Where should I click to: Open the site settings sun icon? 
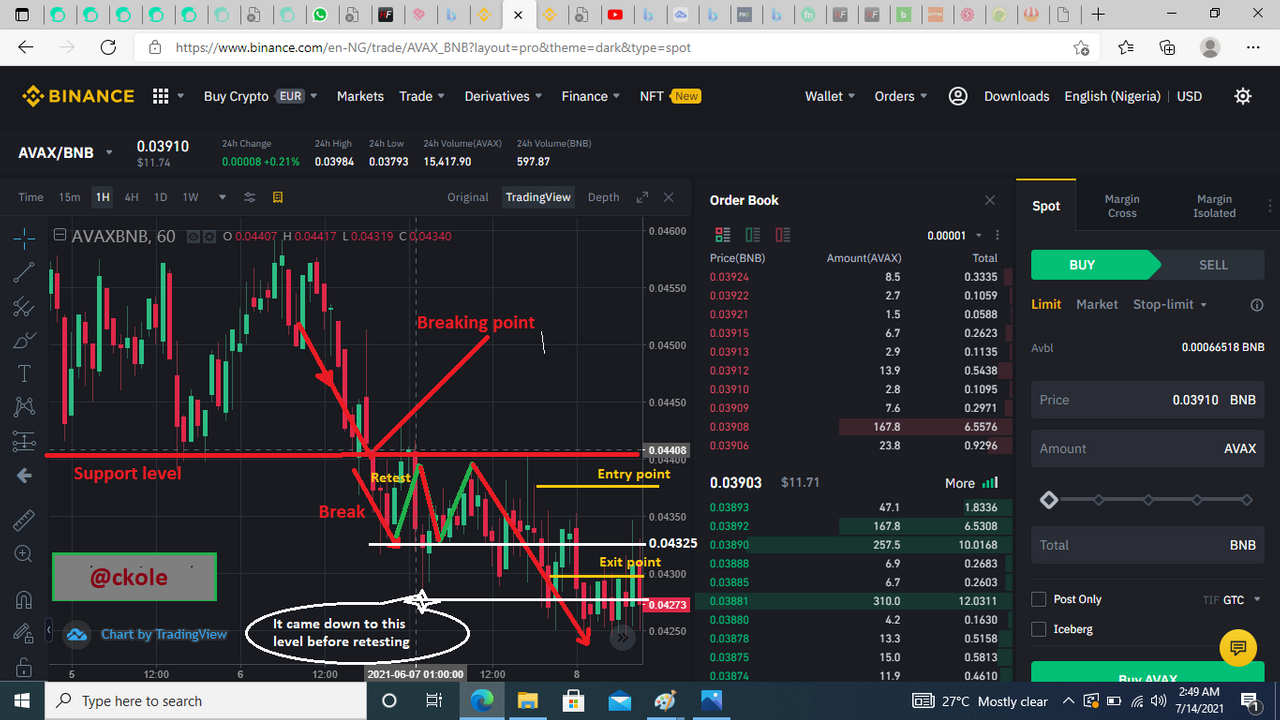point(1243,96)
